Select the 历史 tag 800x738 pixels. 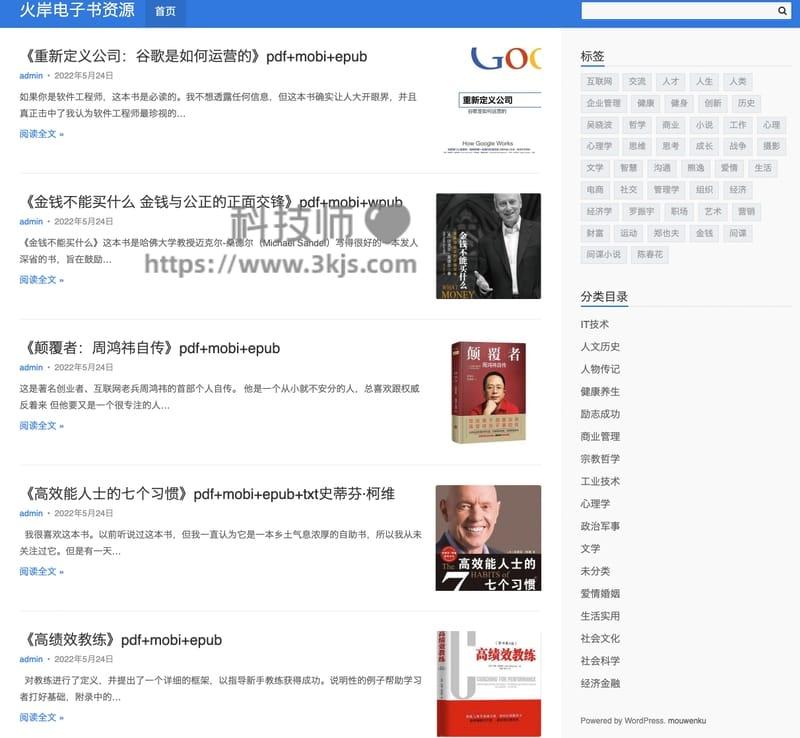(746, 103)
